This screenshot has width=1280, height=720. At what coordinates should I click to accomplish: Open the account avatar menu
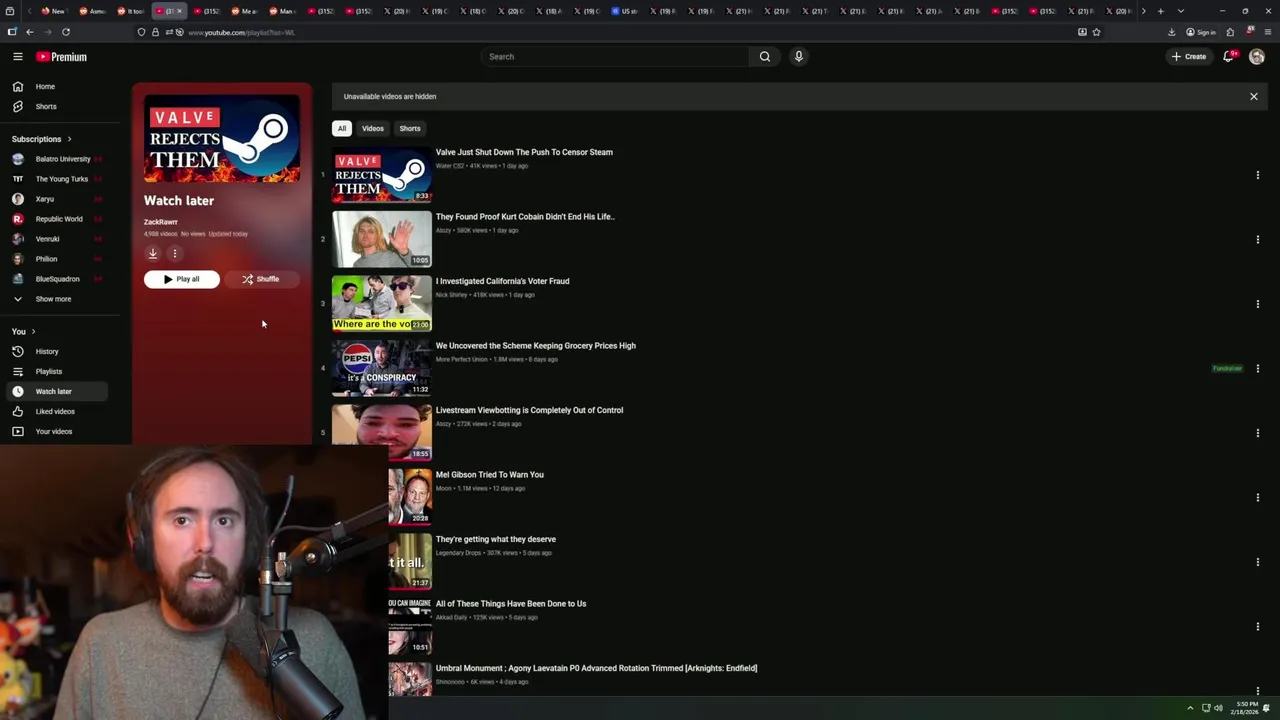pos(1257,57)
